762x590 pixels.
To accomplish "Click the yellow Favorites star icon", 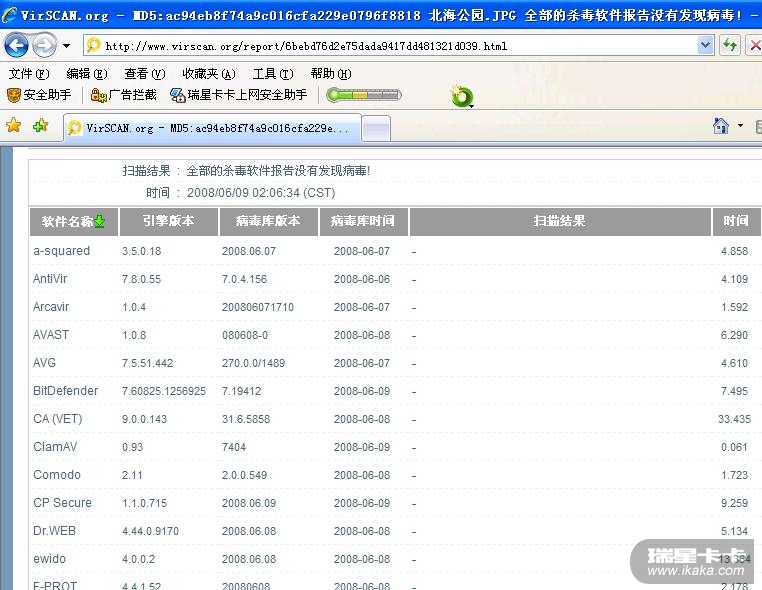I will [x=14, y=126].
